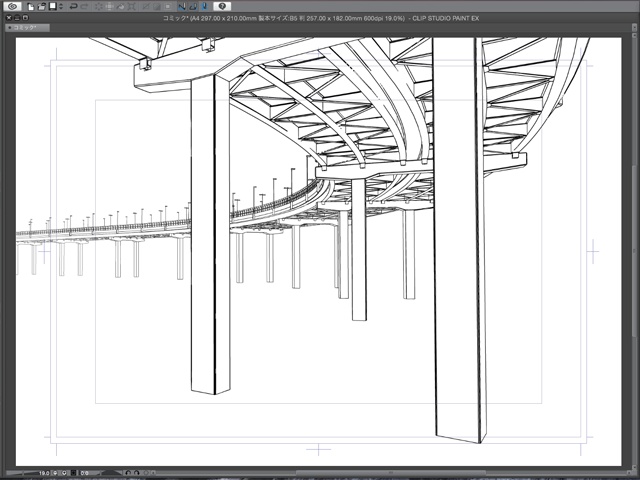Adjust the zoom slider at bottom left

click(21, 473)
